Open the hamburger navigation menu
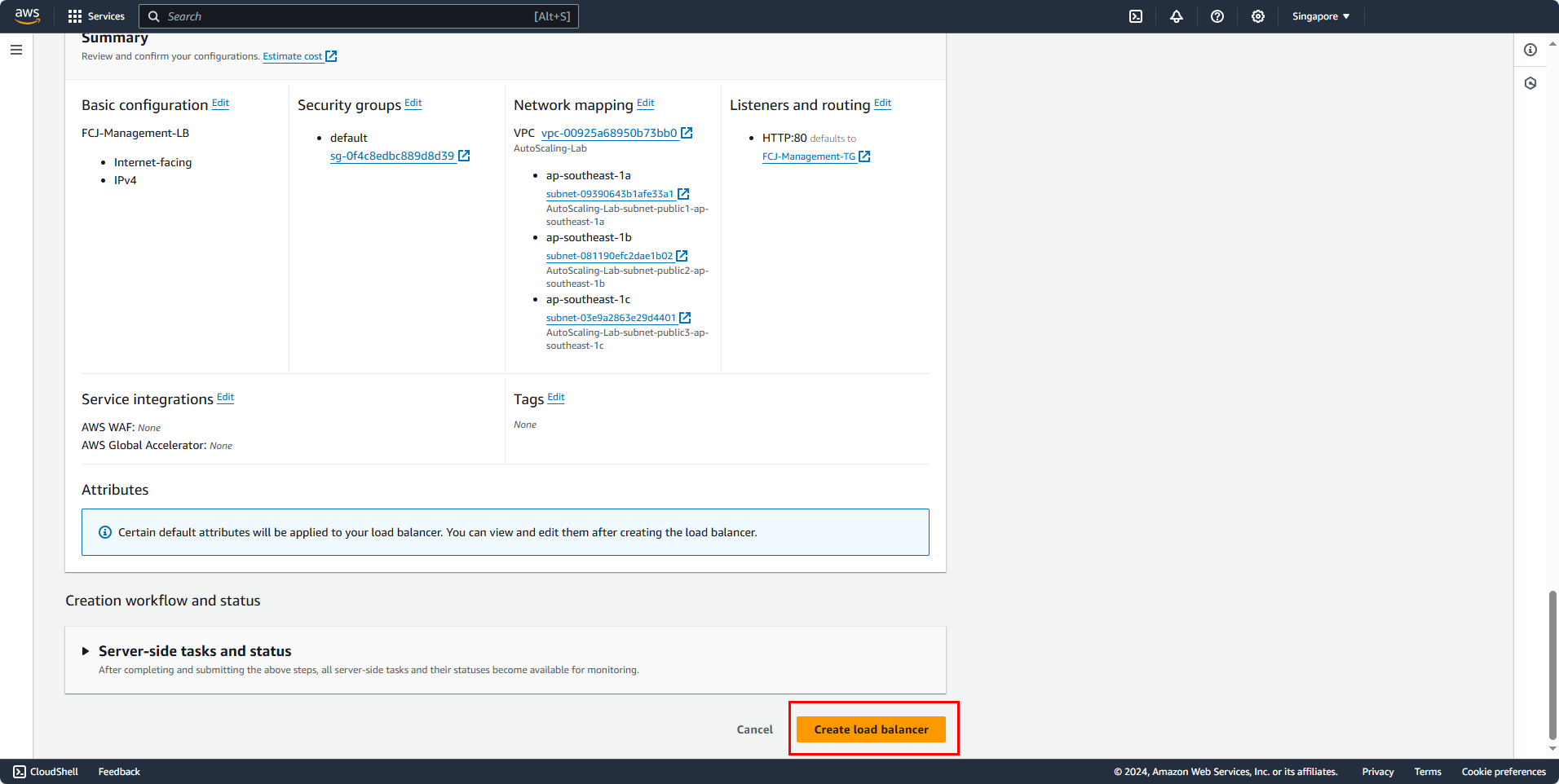1559x784 pixels. (15, 50)
